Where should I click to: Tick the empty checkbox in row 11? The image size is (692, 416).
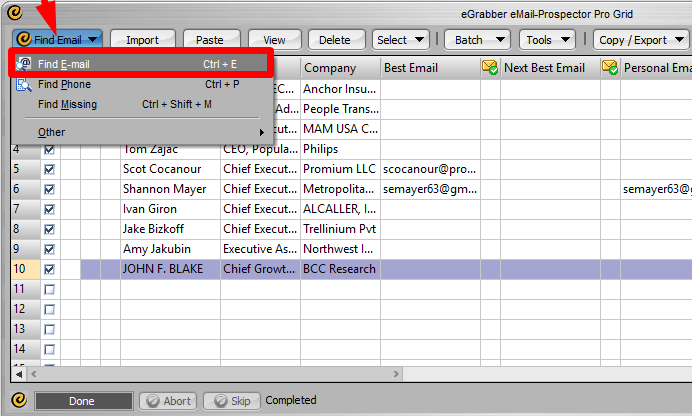tap(49, 290)
